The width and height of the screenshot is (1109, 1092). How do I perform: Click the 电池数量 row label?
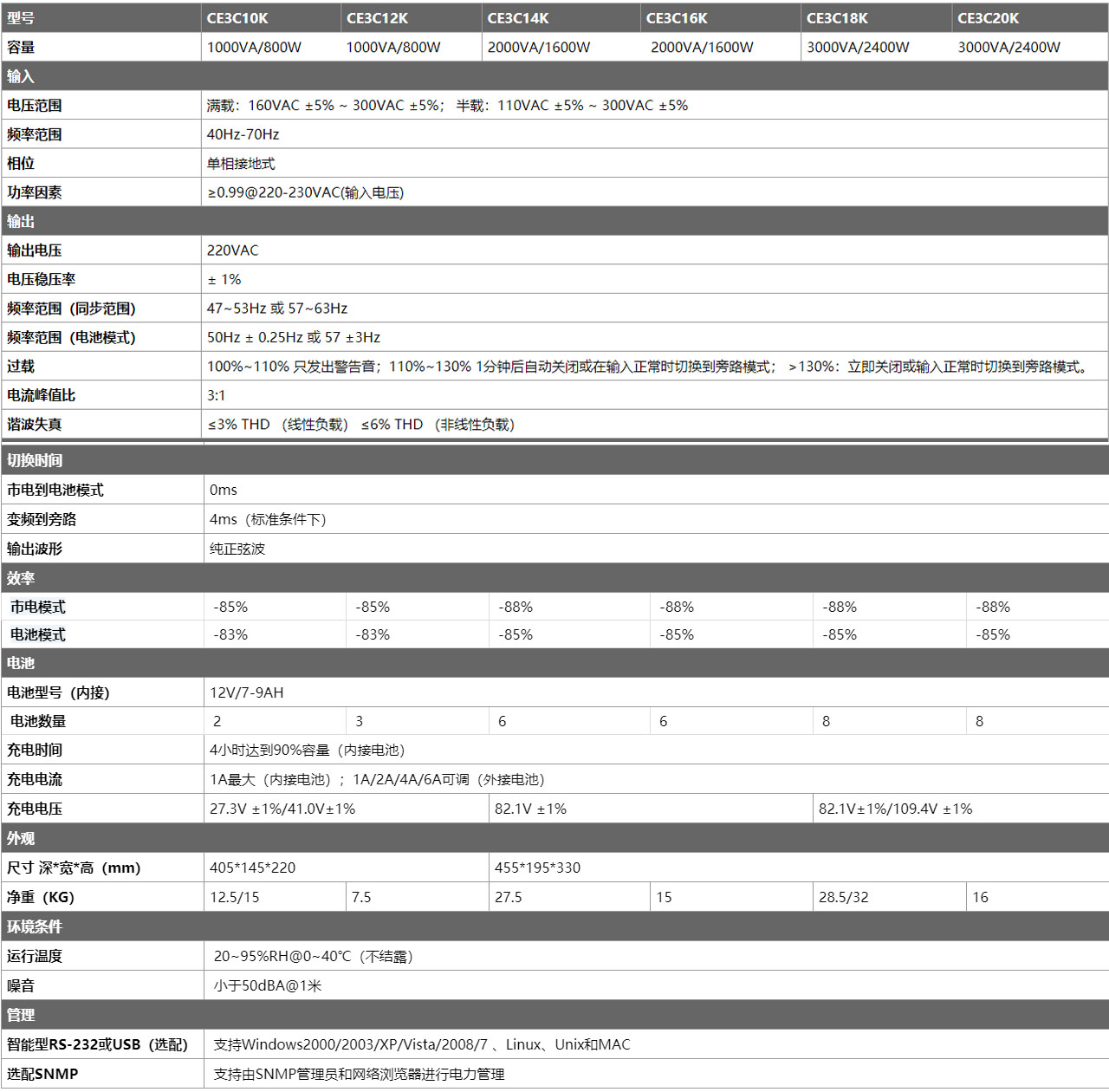[38, 722]
